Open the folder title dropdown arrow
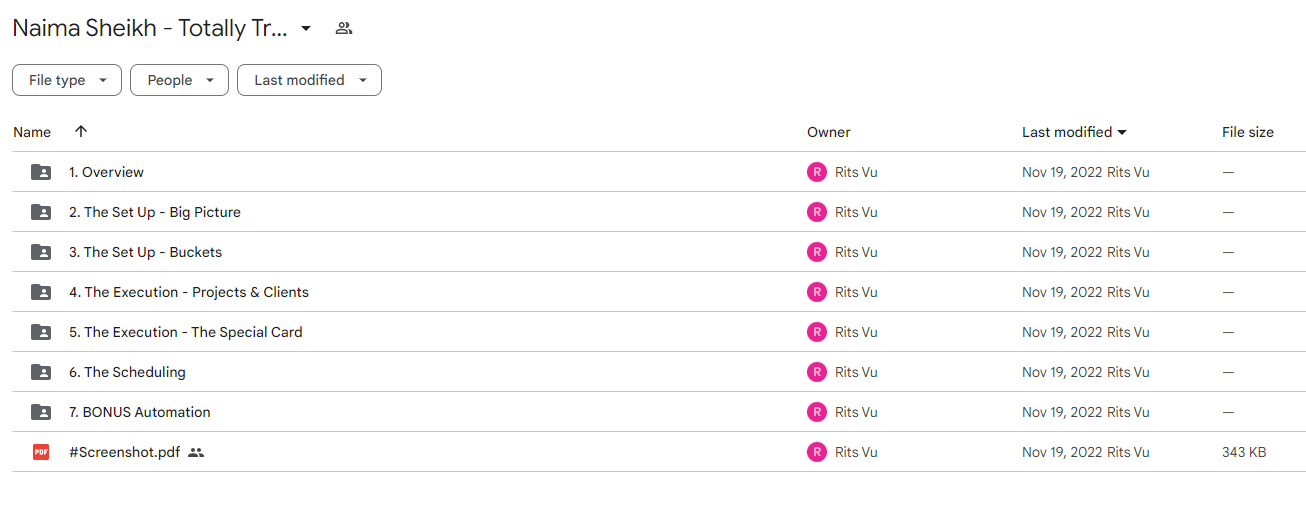 pos(306,28)
